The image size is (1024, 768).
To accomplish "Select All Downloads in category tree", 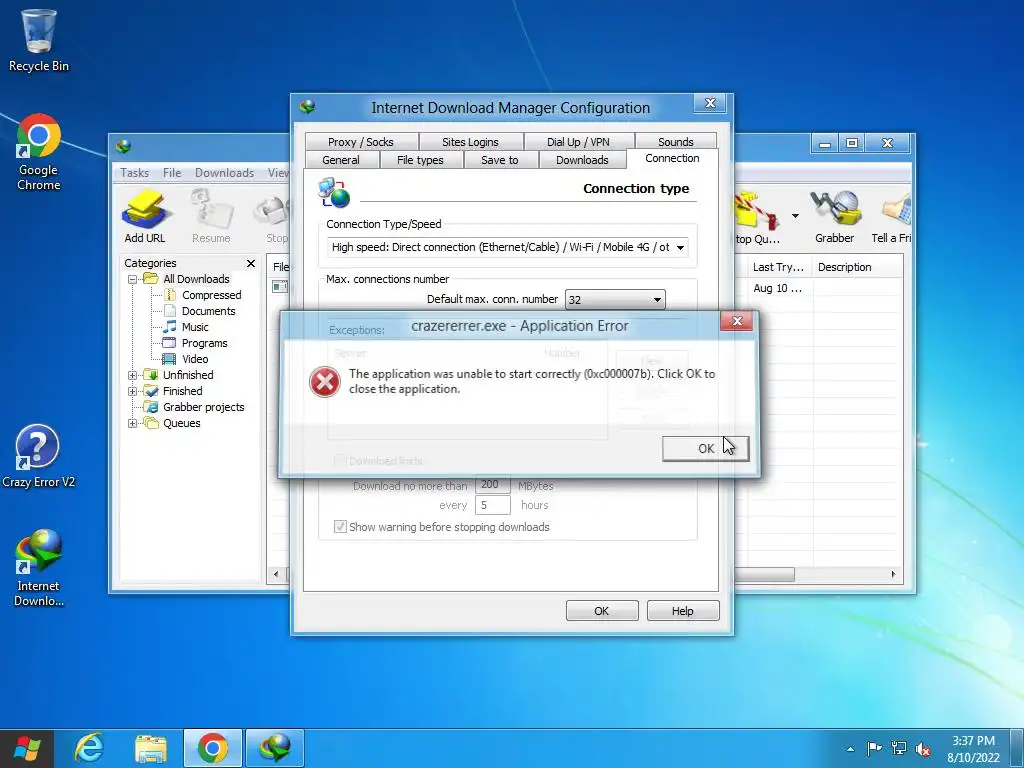I will pyautogui.click(x=196, y=279).
